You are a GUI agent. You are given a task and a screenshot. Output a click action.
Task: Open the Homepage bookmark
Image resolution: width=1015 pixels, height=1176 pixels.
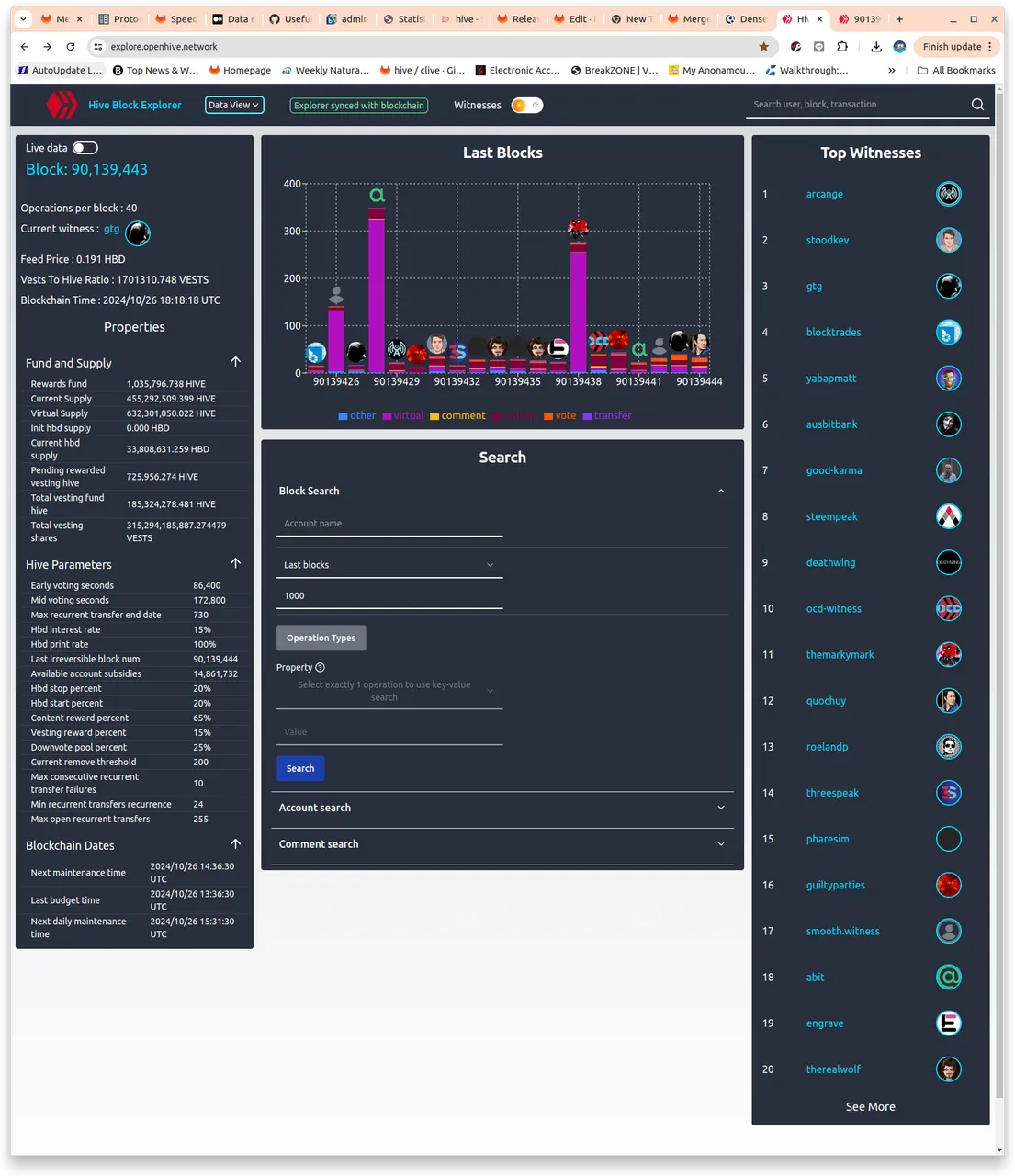click(240, 71)
